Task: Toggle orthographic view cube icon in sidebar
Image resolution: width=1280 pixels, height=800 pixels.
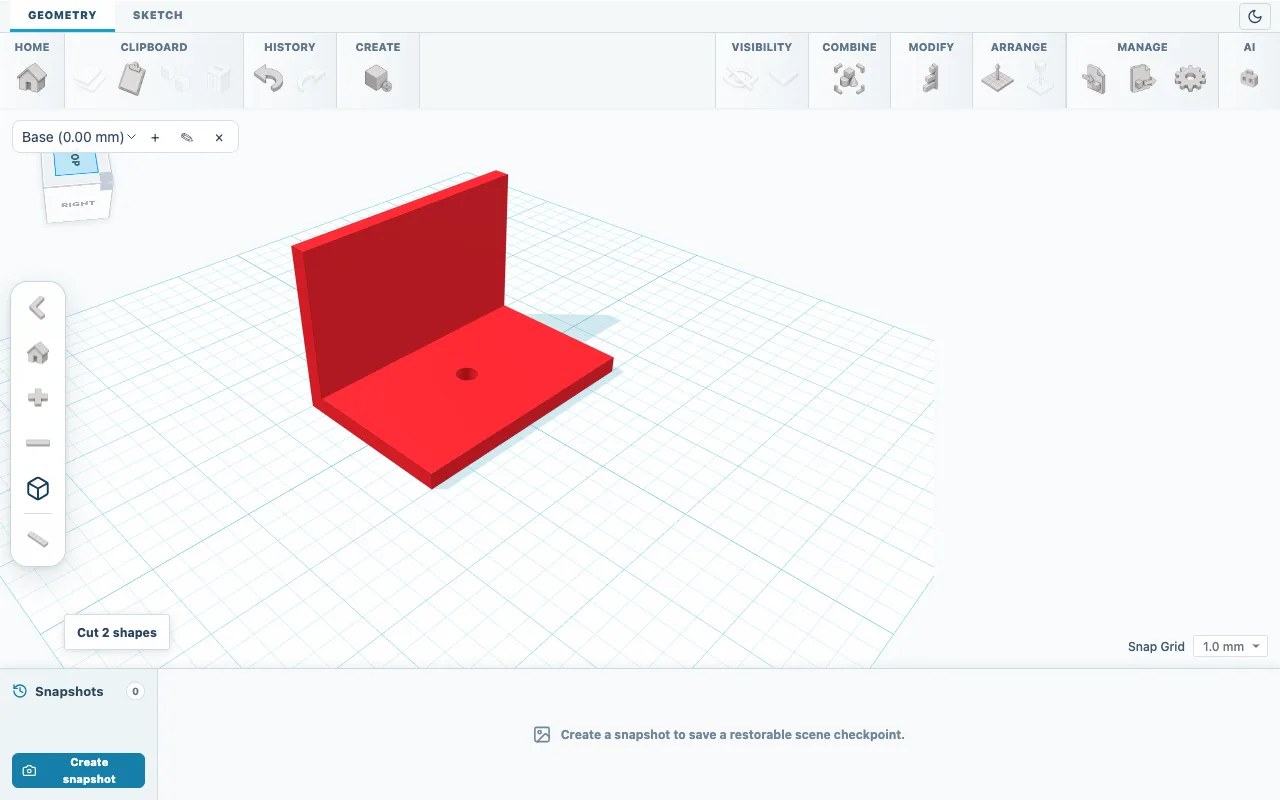Action: click(x=38, y=488)
